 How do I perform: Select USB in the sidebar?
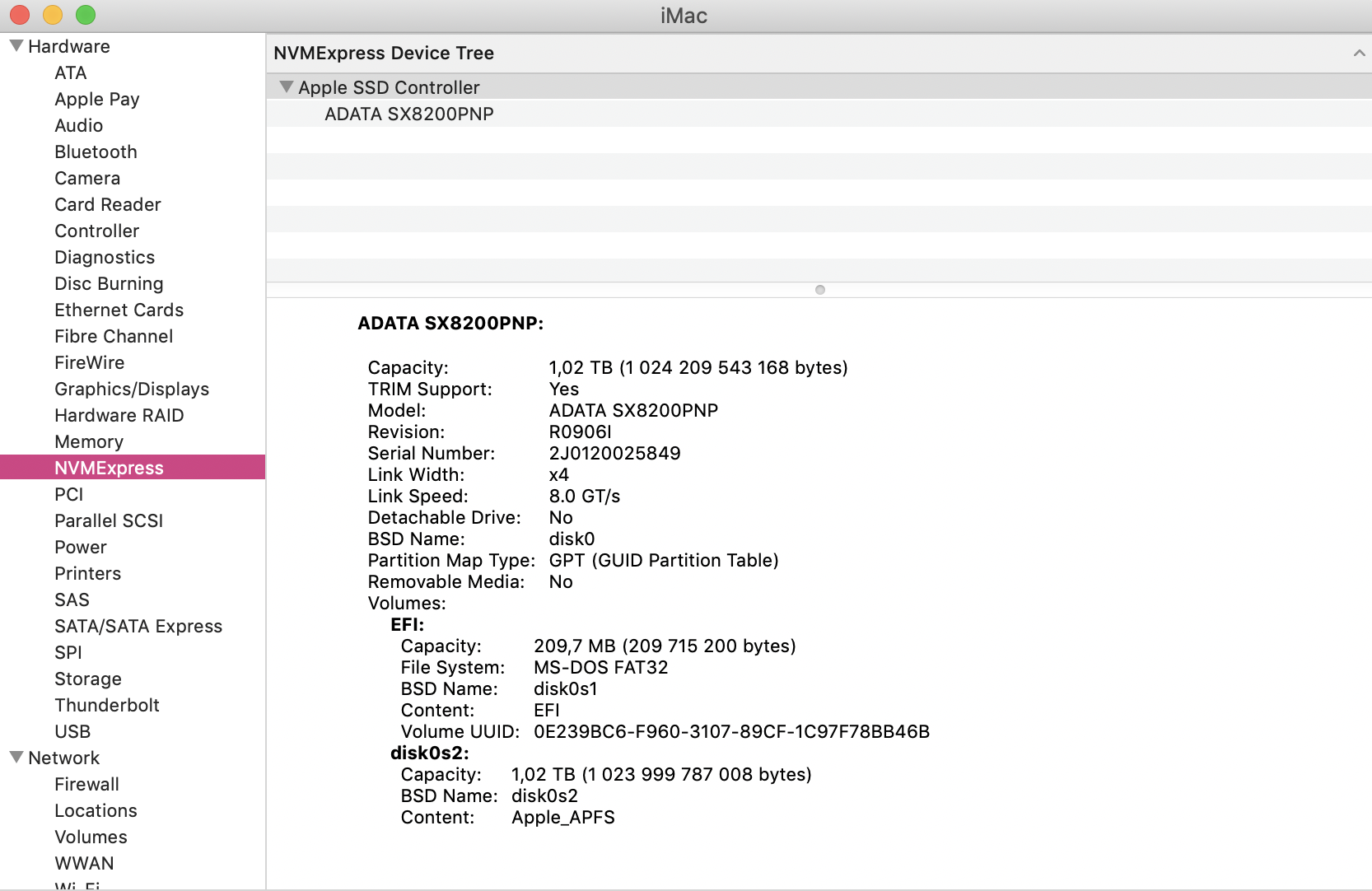click(72, 731)
